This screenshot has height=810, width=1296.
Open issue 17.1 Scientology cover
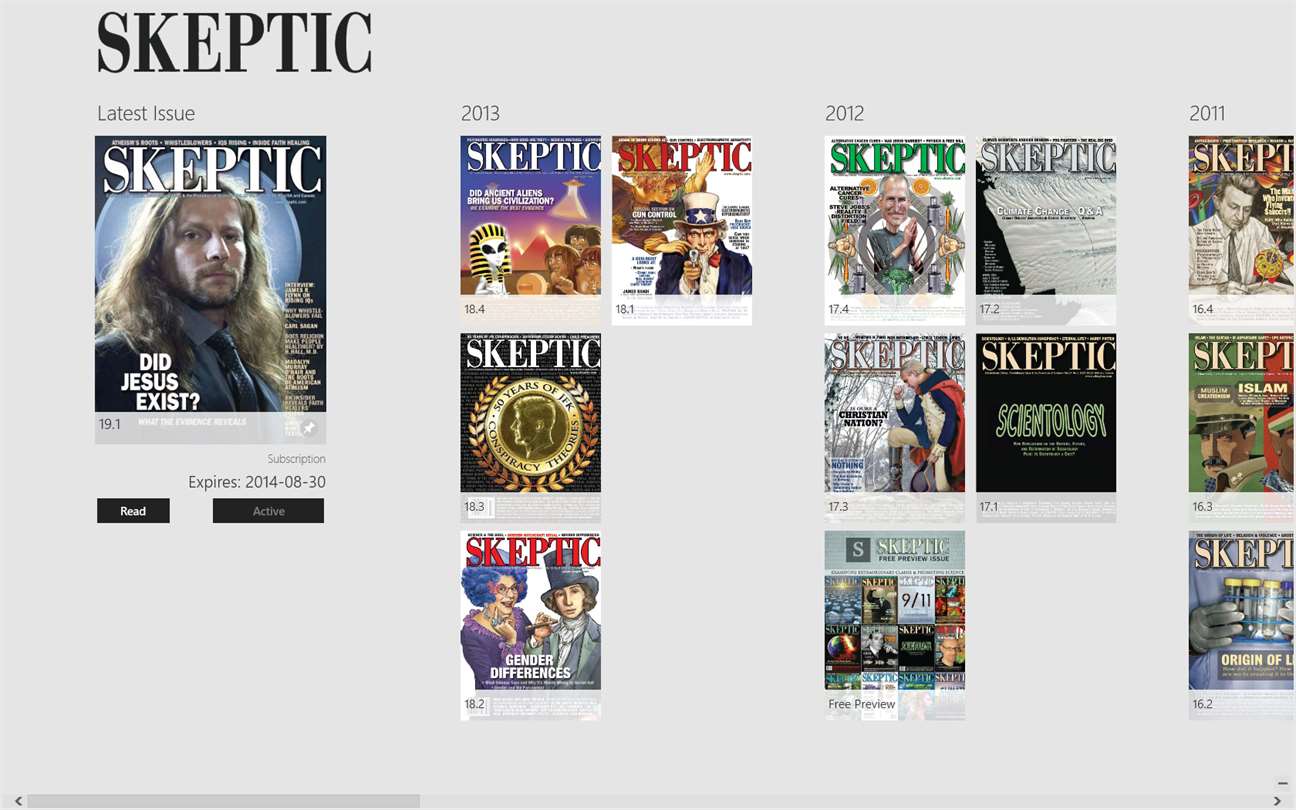click(1046, 427)
